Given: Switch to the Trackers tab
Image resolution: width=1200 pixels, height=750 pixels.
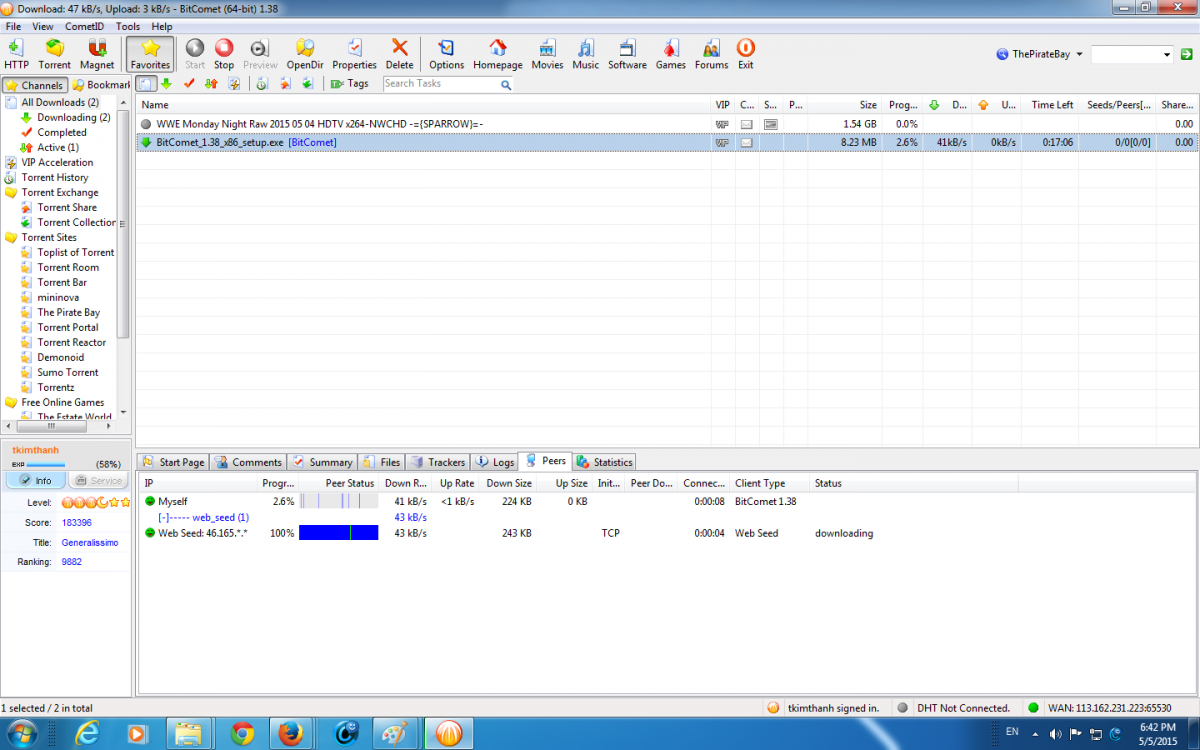Looking at the screenshot, I should tap(438, 462).
